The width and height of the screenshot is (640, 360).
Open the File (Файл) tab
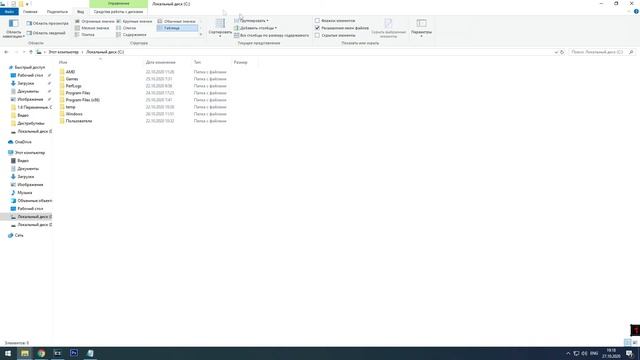tap(9, 12)
